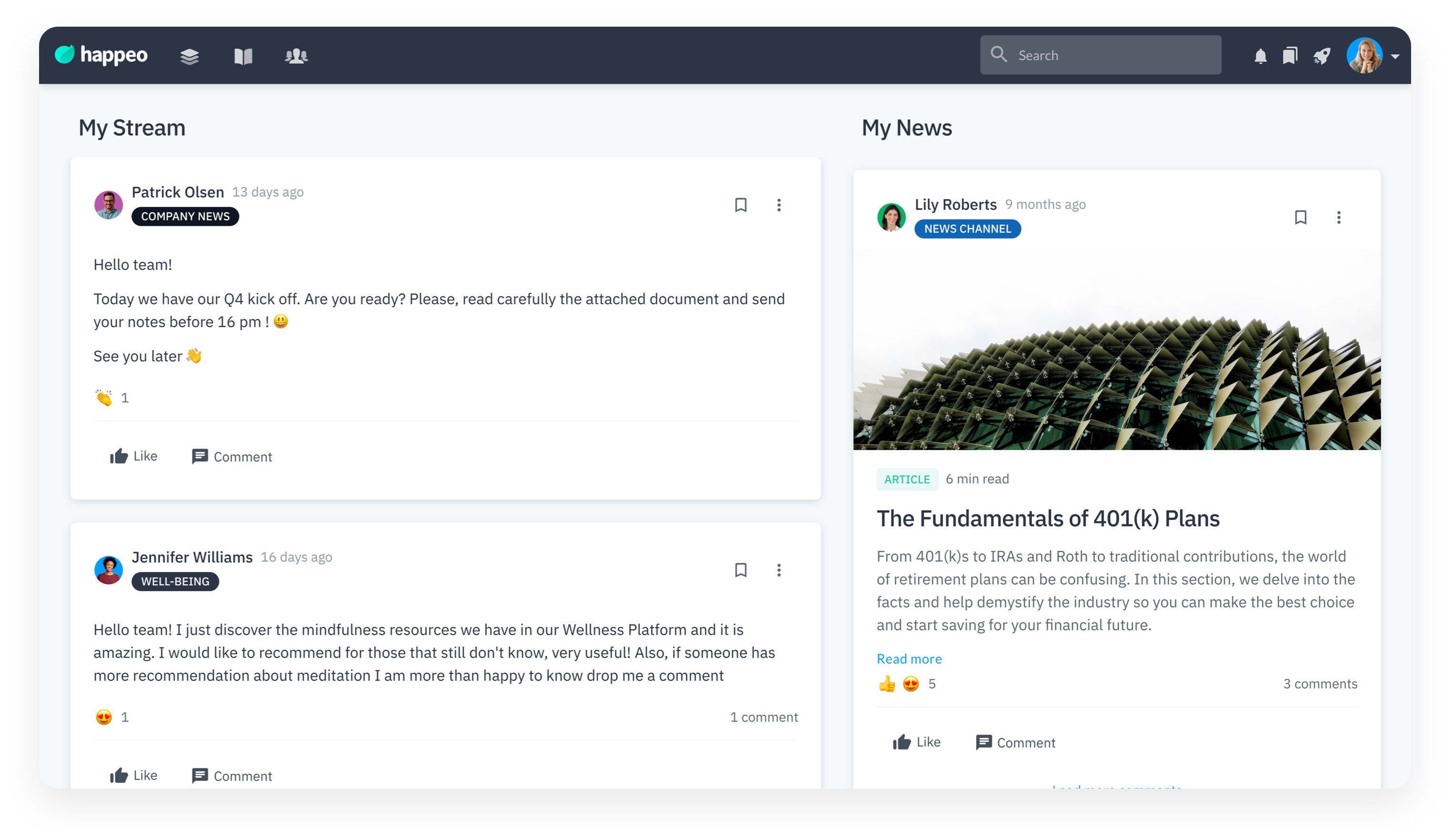Open the Pages book icon in navbar
Image resolution: width=1453 pixels, height=840 pixels.
(243, 56)
